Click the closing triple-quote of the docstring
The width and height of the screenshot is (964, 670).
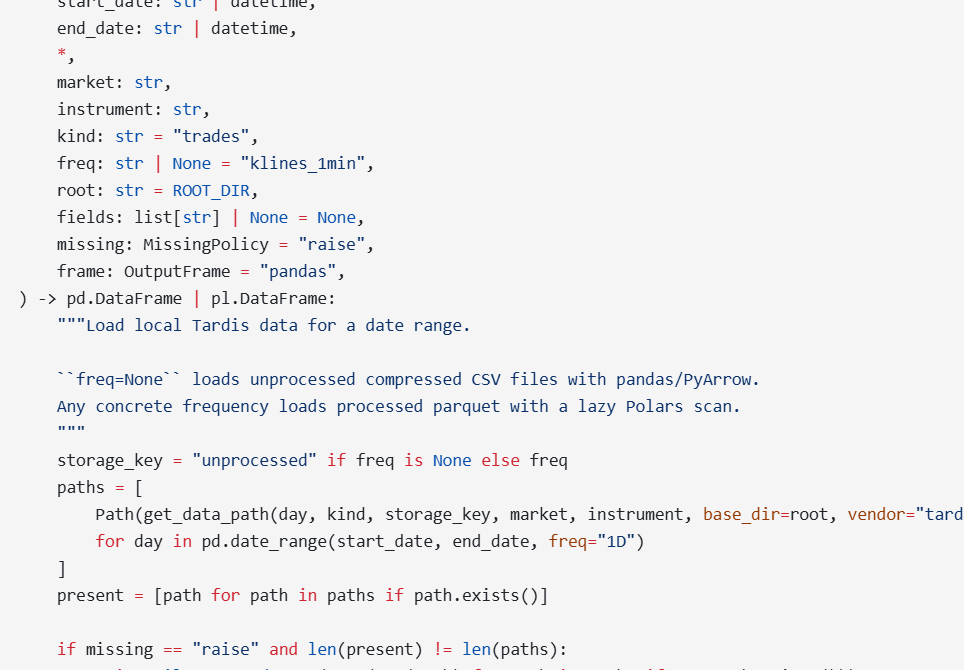coord(71,429)
